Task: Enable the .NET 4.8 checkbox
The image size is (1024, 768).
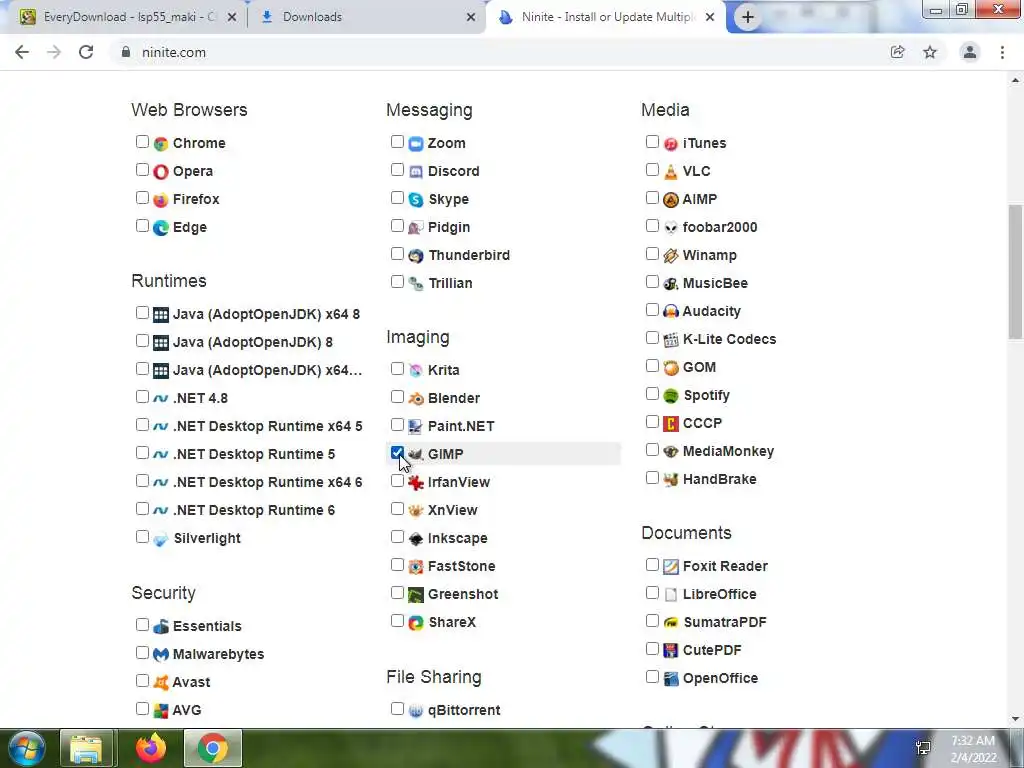Action: tap(142, 396)
